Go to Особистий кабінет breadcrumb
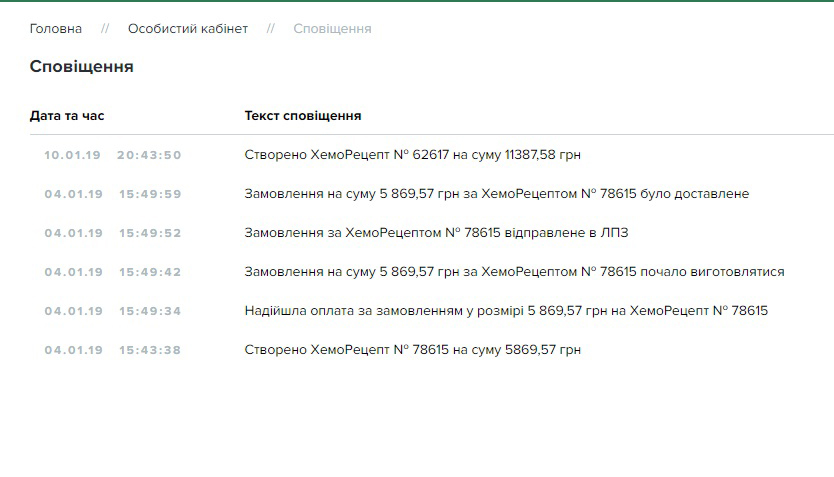This screenshot has width=834, height=477. click(187, 29)
